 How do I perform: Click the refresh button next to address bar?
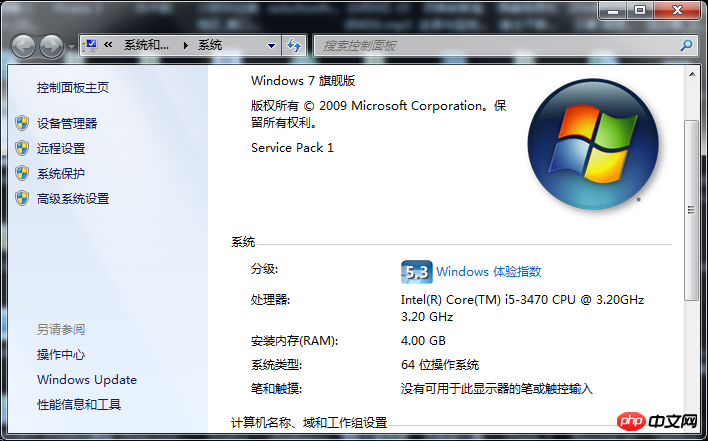point(294,46)
